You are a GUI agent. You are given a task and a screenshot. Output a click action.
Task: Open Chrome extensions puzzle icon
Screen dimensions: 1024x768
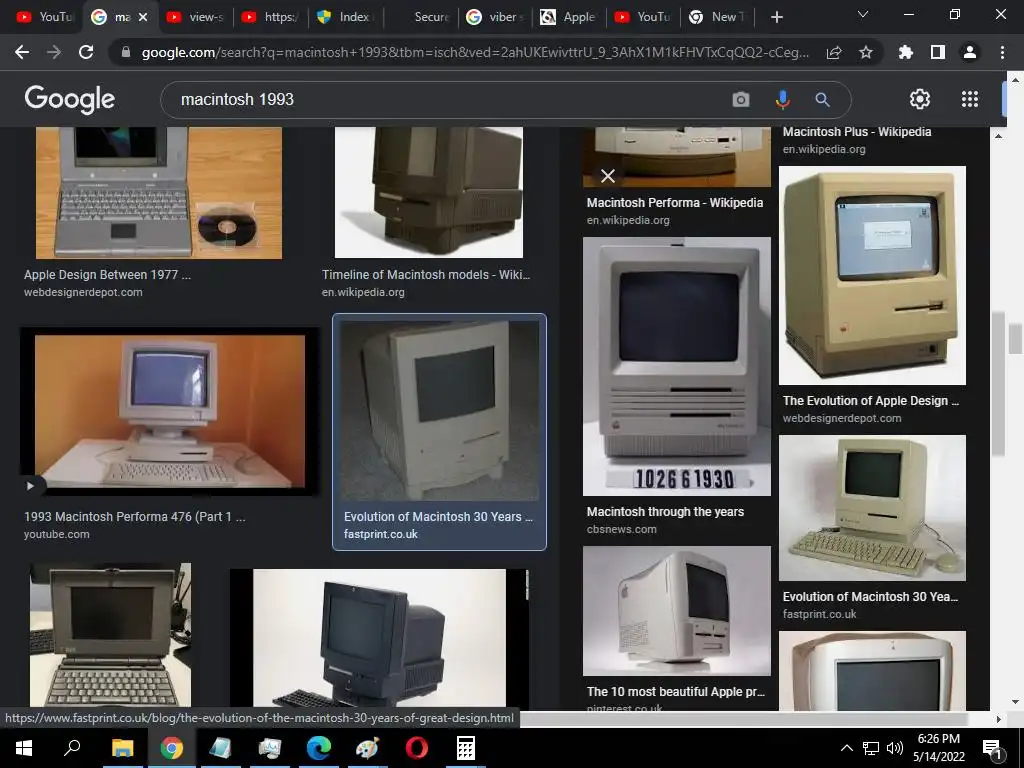click(x=906, y=52)
